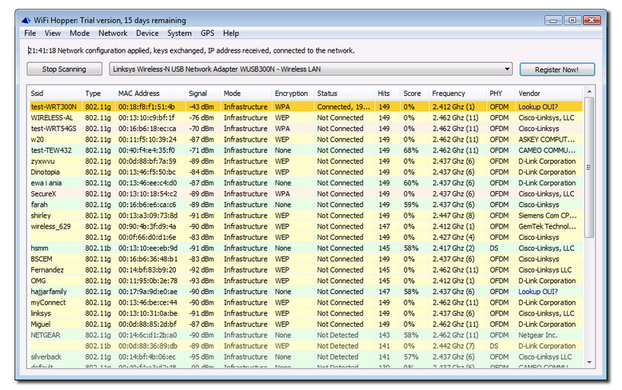Select the ewa i ania network row
The width and height of the screenshot is (622, 390).
coord(306,183)
